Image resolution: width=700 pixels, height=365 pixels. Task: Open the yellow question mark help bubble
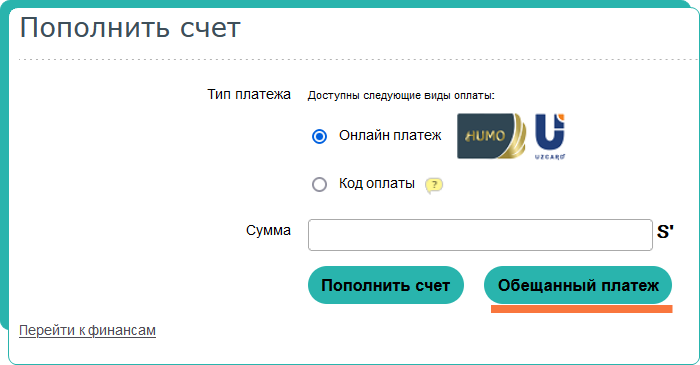coord(434,185)
